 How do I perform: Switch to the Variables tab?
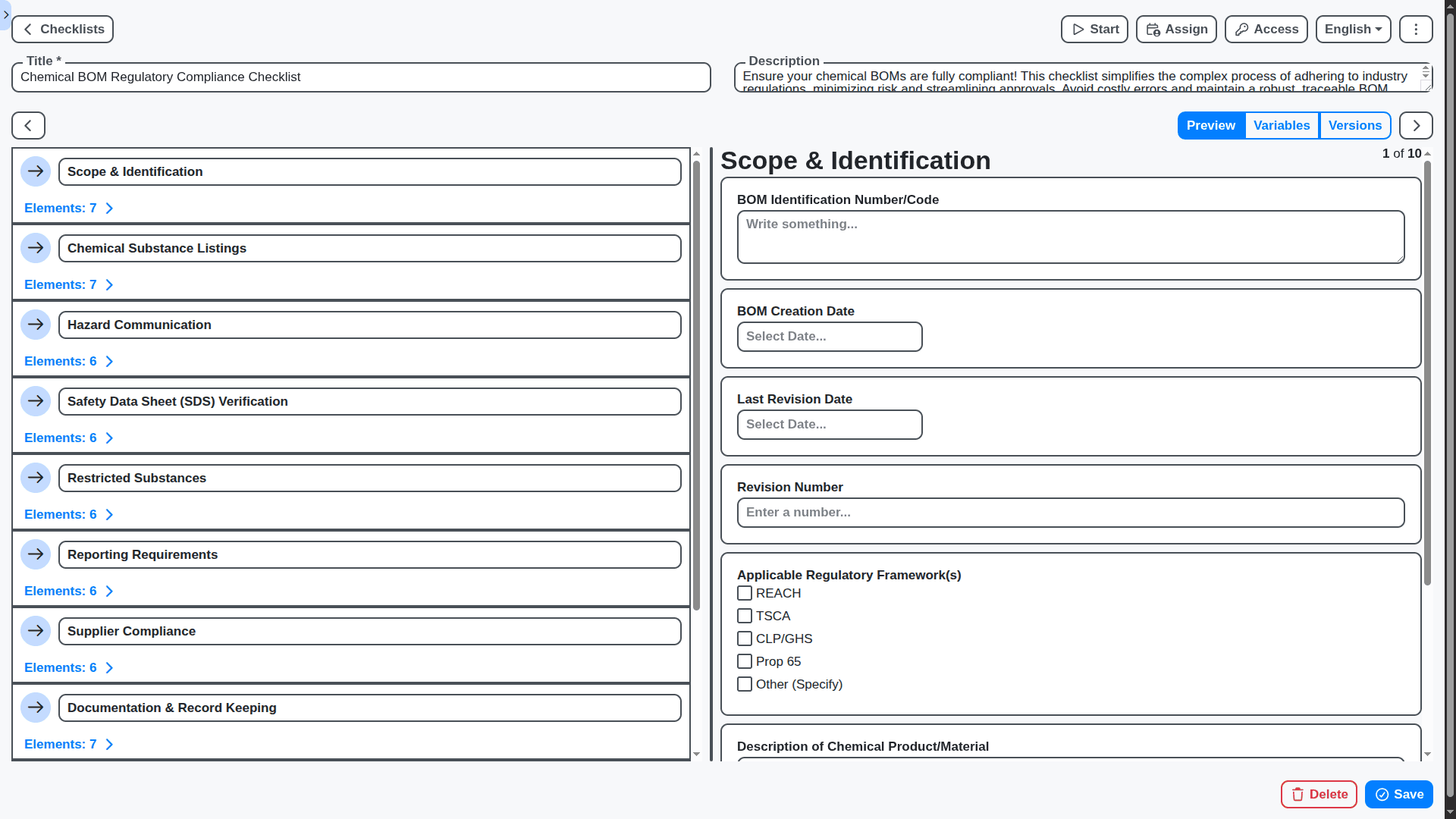coord(1282,125)
